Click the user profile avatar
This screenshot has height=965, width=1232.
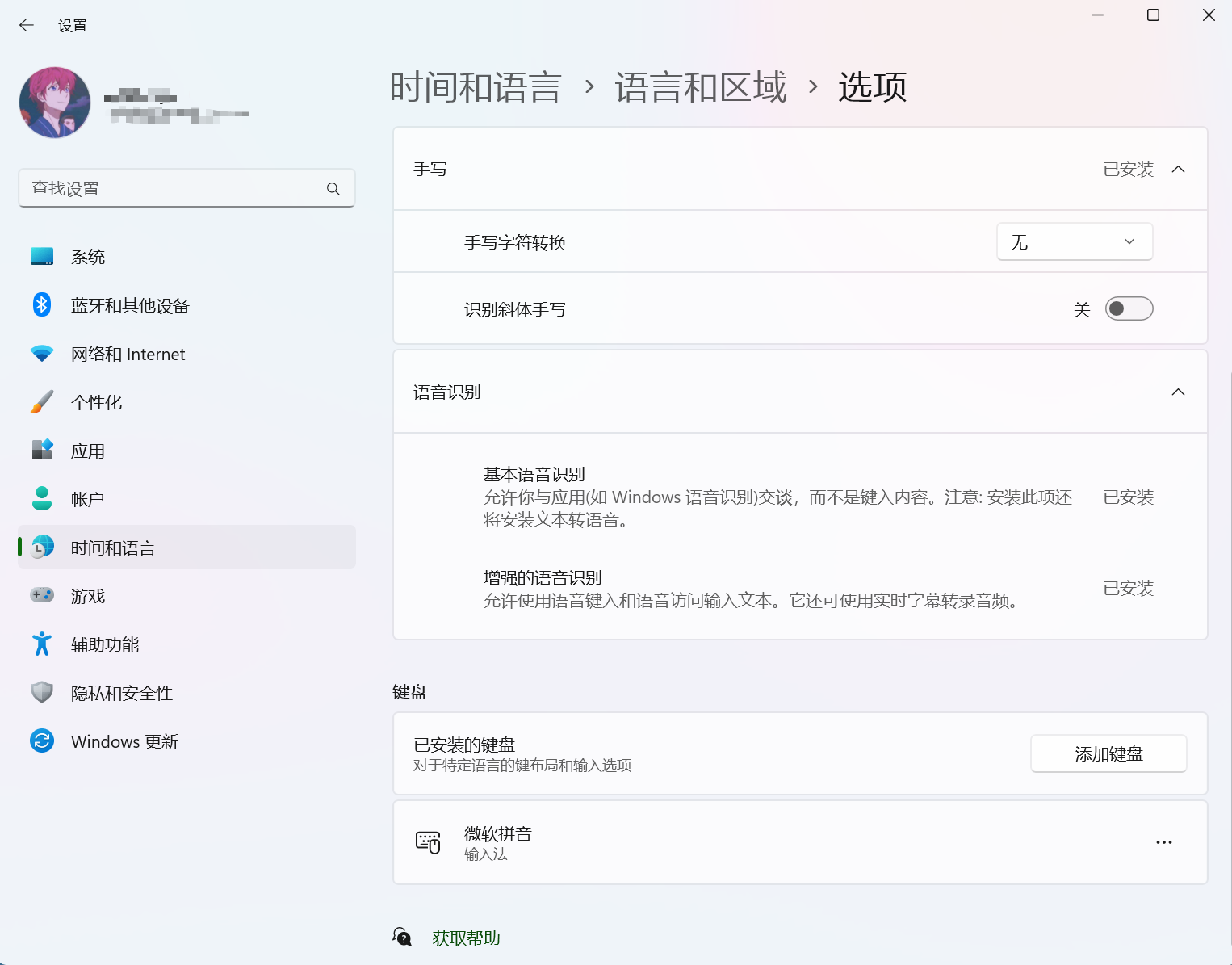click(55, 103)
